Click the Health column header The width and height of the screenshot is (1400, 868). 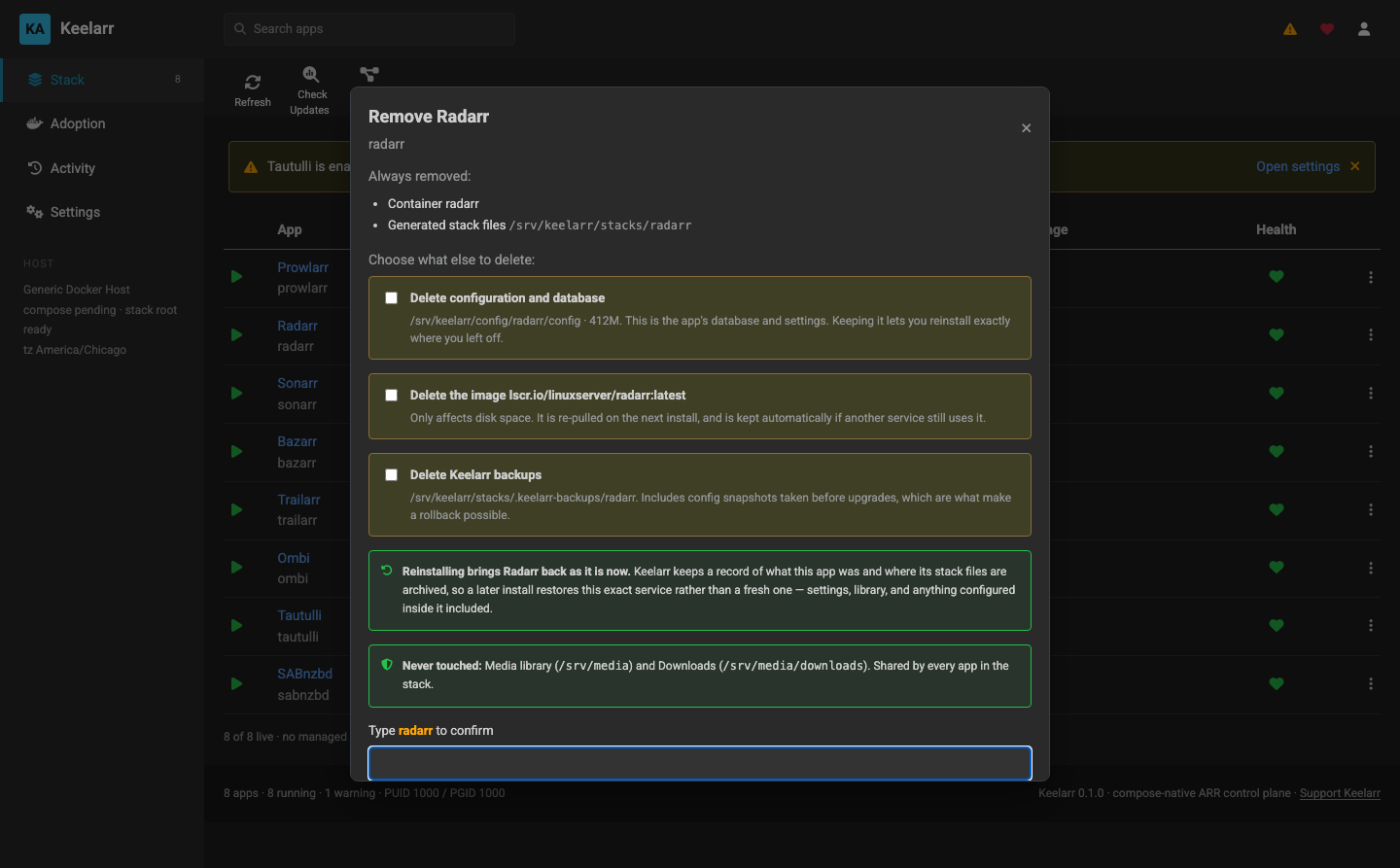point(1276,229)
